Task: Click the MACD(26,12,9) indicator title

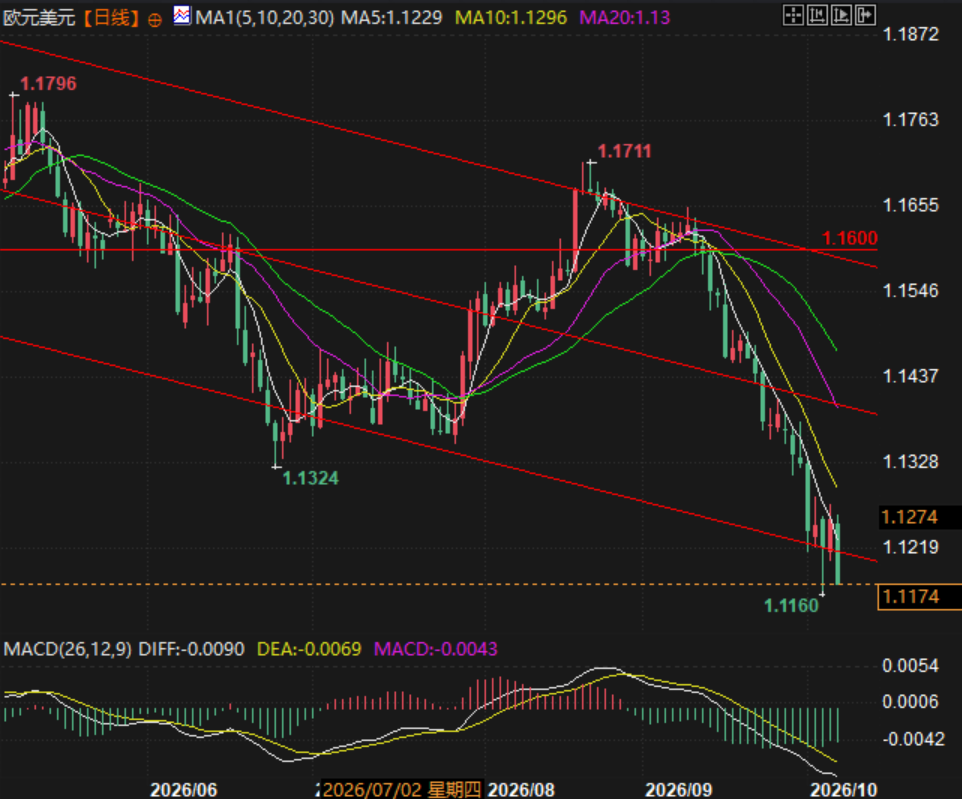Action: [x=67, y=649]
